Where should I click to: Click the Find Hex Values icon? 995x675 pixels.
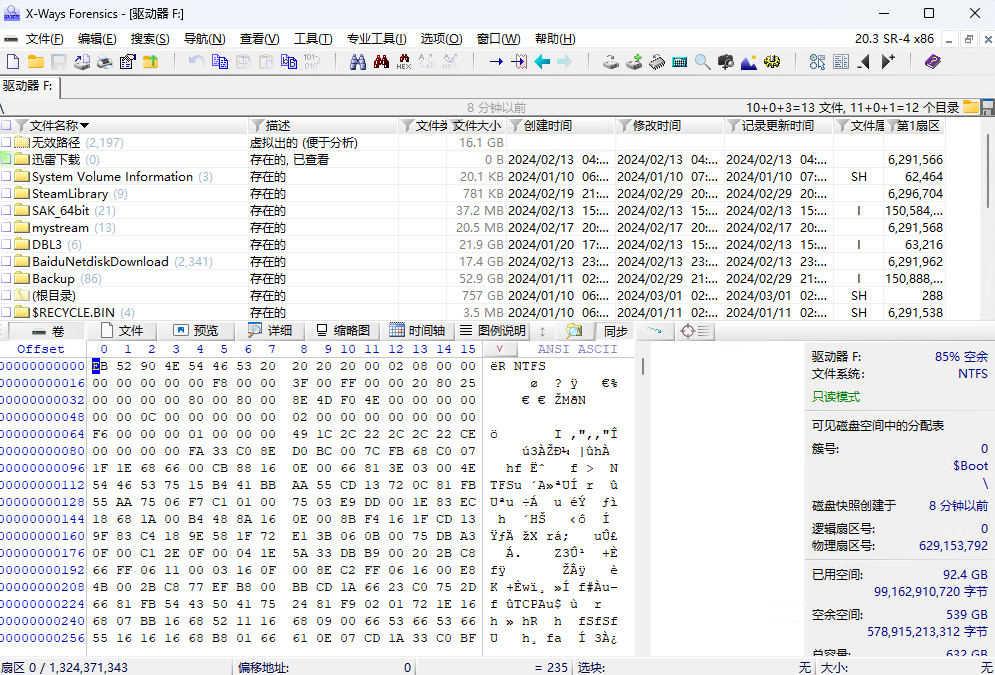tap(403, 62)
